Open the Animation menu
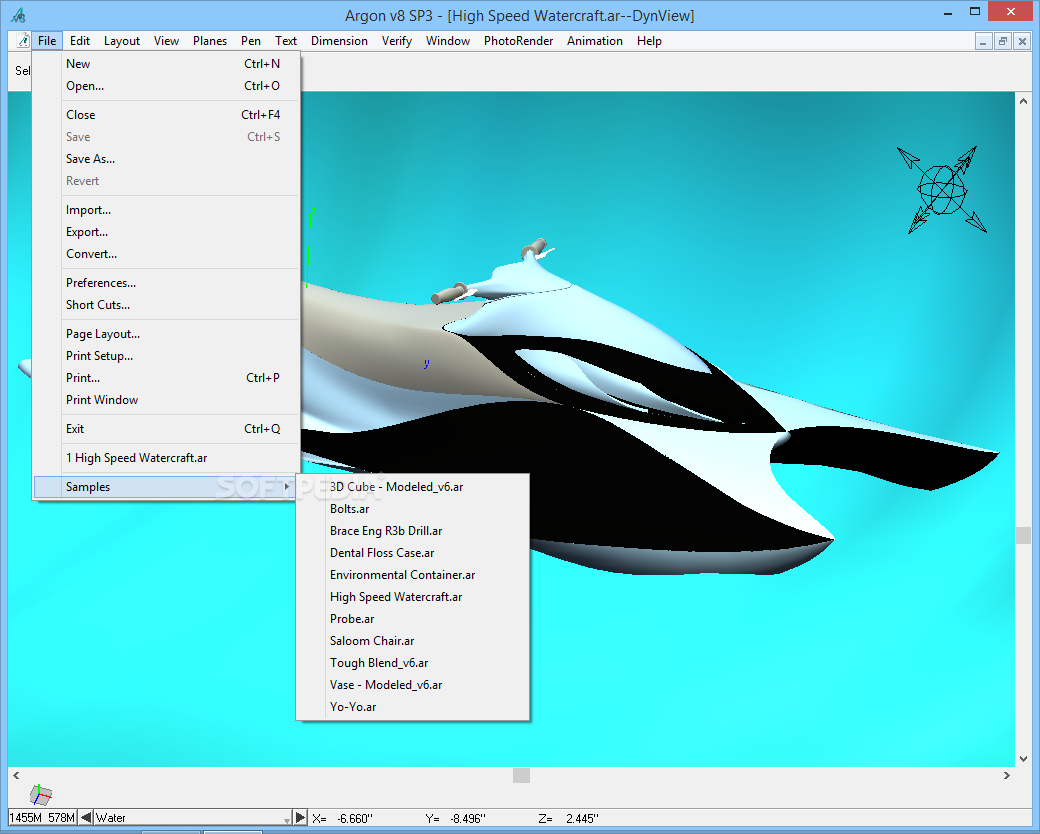 coord(594,40)
